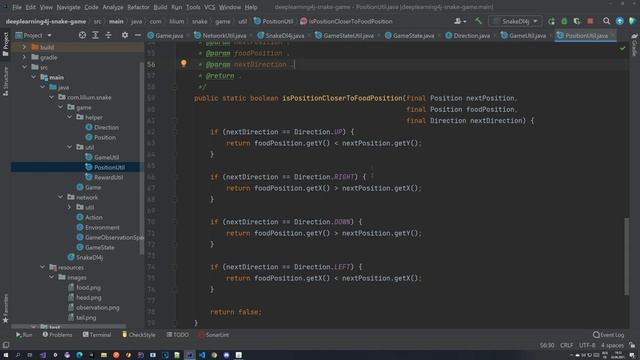Viewport: 640px width, 360px height.
Task: Click the Collapse All icon in Project panel
Action: click(108, 36)
